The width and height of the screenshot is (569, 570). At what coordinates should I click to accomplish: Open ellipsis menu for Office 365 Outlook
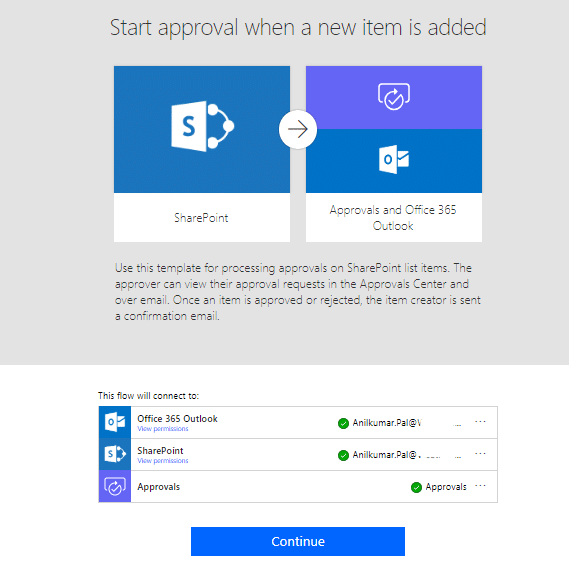[480, 422]
